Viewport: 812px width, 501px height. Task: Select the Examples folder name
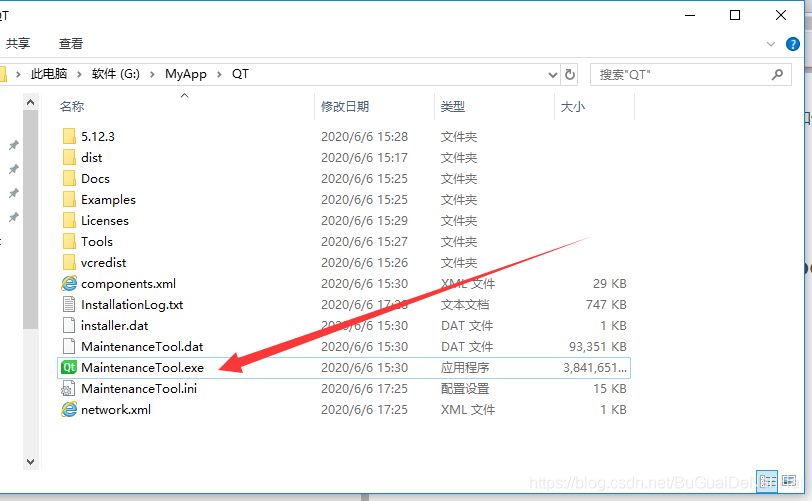108,200
